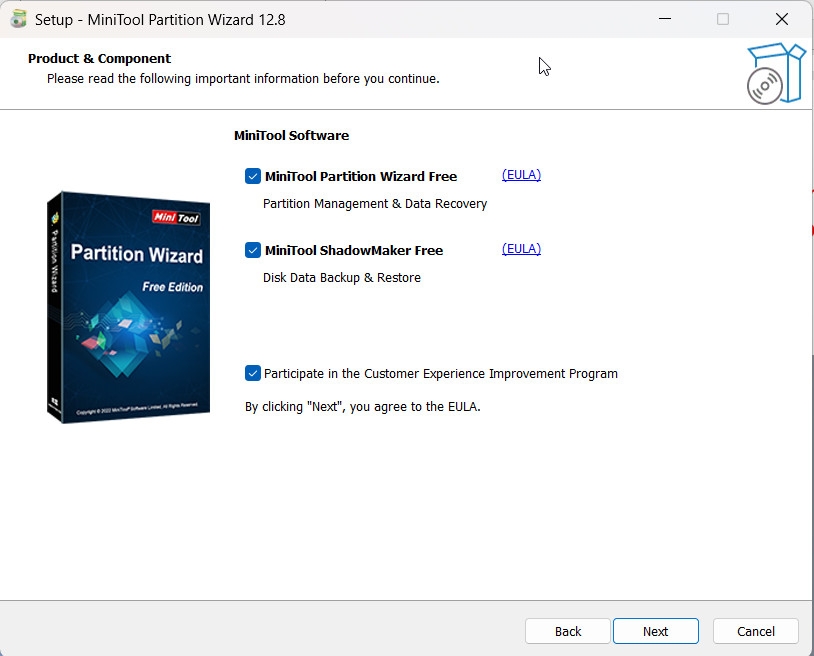This screenshot has height=656, width=814.
Task: Disable the Customer Experience Improvement Program
Action: pyautogui.click(x=253, y=373)
